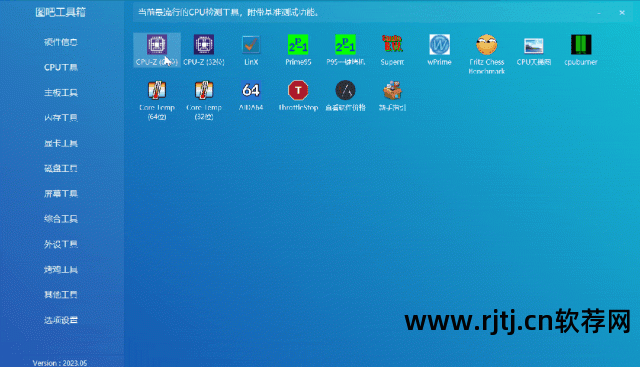Open the beginner guide (新手指引) icon
The height and width of the screenshot is (367, 640).
(x=392, y=96)
